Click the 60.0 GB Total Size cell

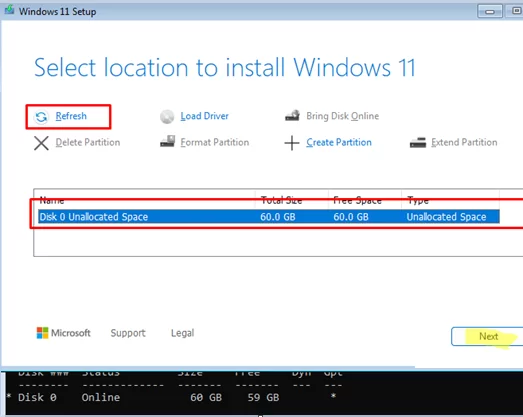pos(278,217)
